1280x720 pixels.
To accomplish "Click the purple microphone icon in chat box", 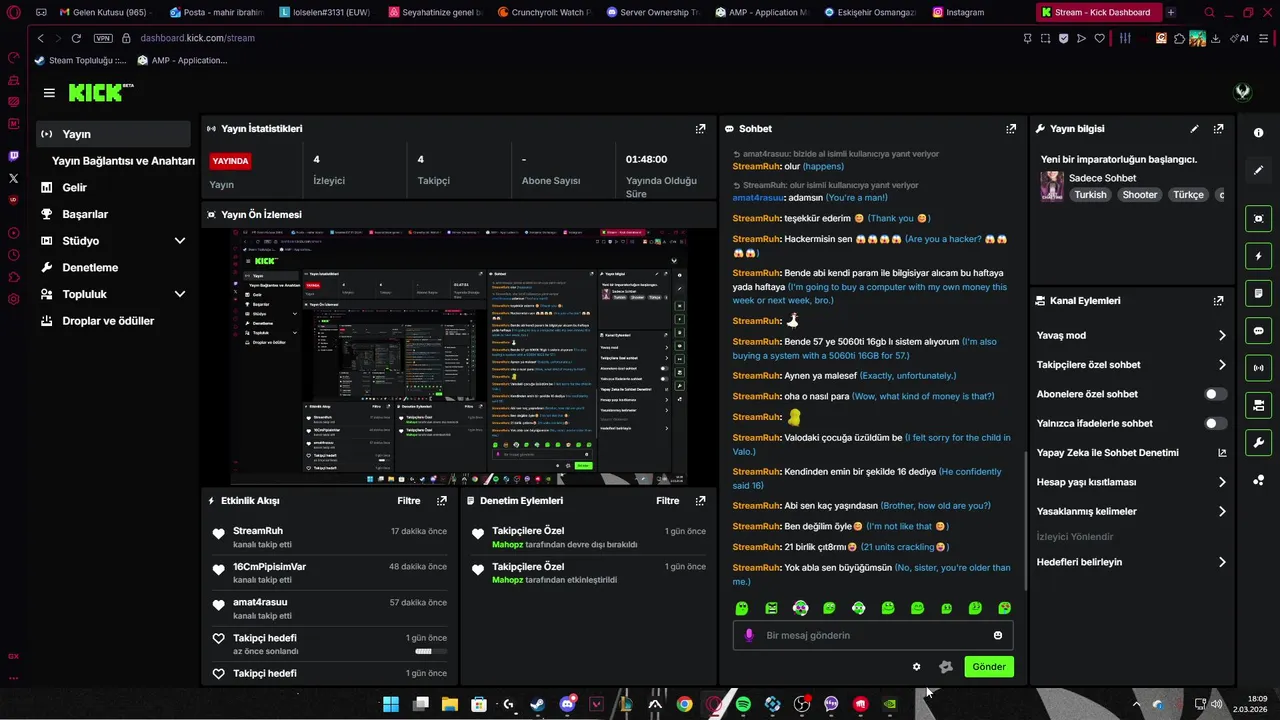I will coord(749,636).
